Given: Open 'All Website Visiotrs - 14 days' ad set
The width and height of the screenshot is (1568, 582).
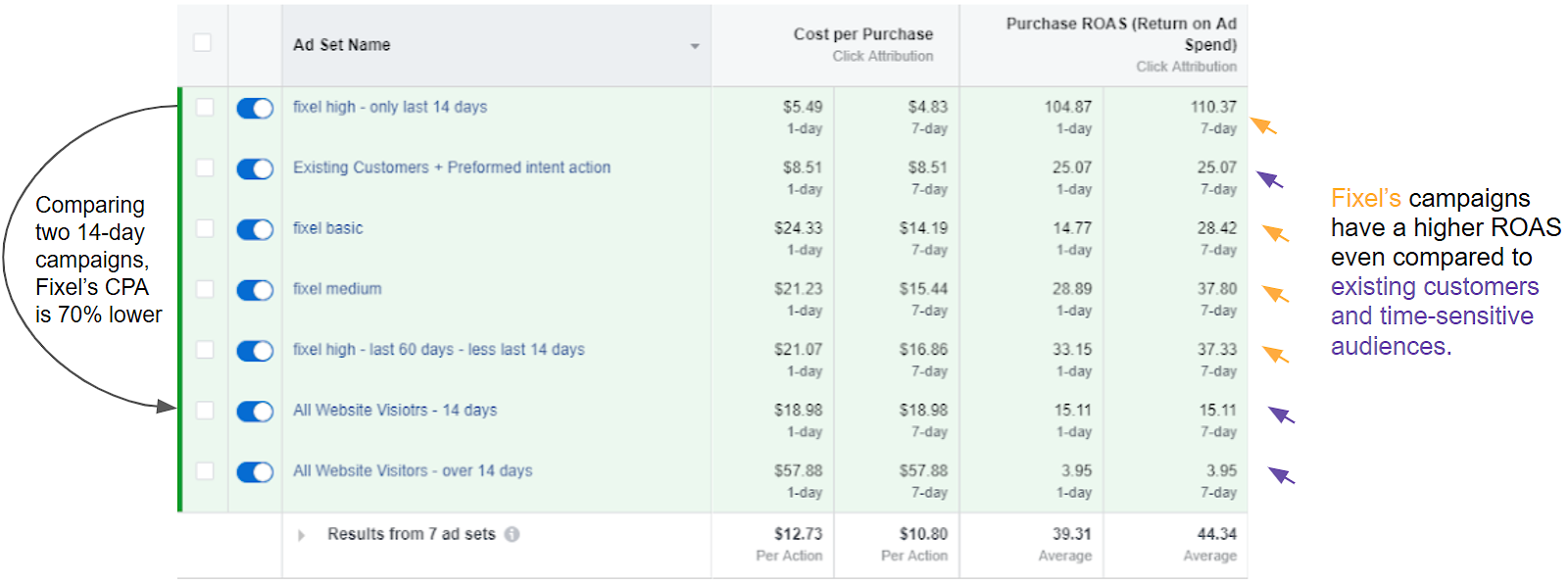Looking at the screenshot, I should click(394, 411).
